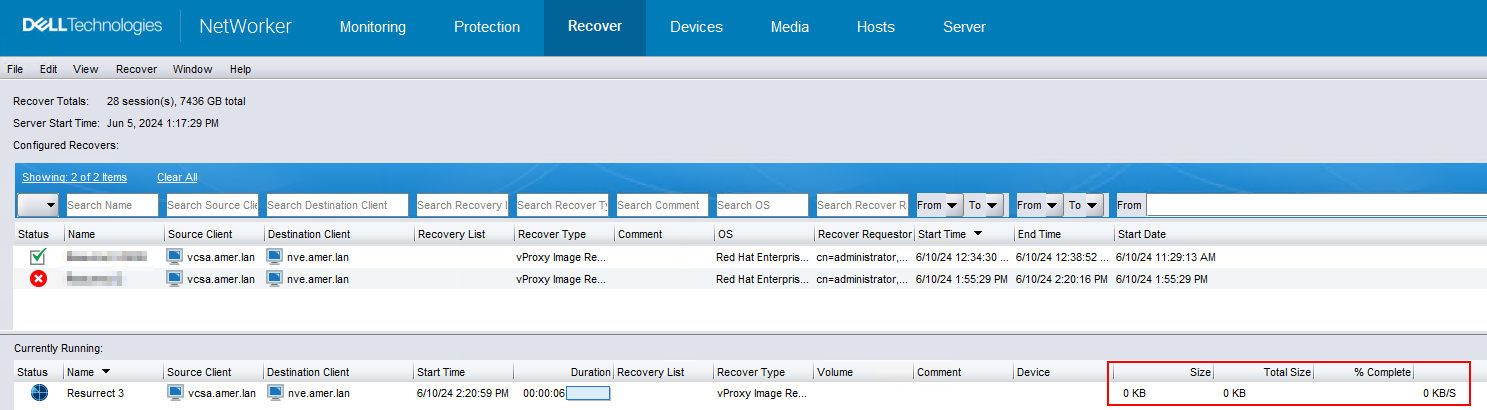Open End Time To date dropdown
Image resolution: width=1487 pixels, height=410 pixels.
coord(1084,205)
